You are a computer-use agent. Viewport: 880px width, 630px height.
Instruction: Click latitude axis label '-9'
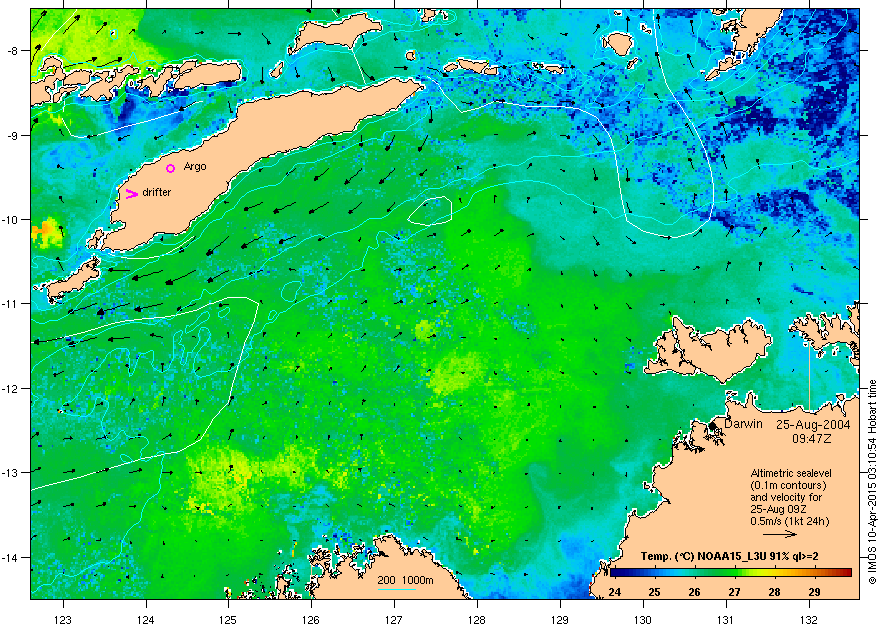(12, 136)
